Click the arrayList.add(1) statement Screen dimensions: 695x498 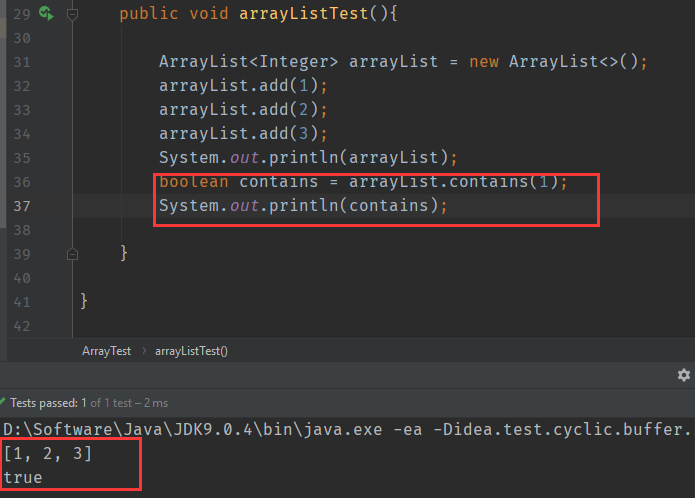pos(243,86)
